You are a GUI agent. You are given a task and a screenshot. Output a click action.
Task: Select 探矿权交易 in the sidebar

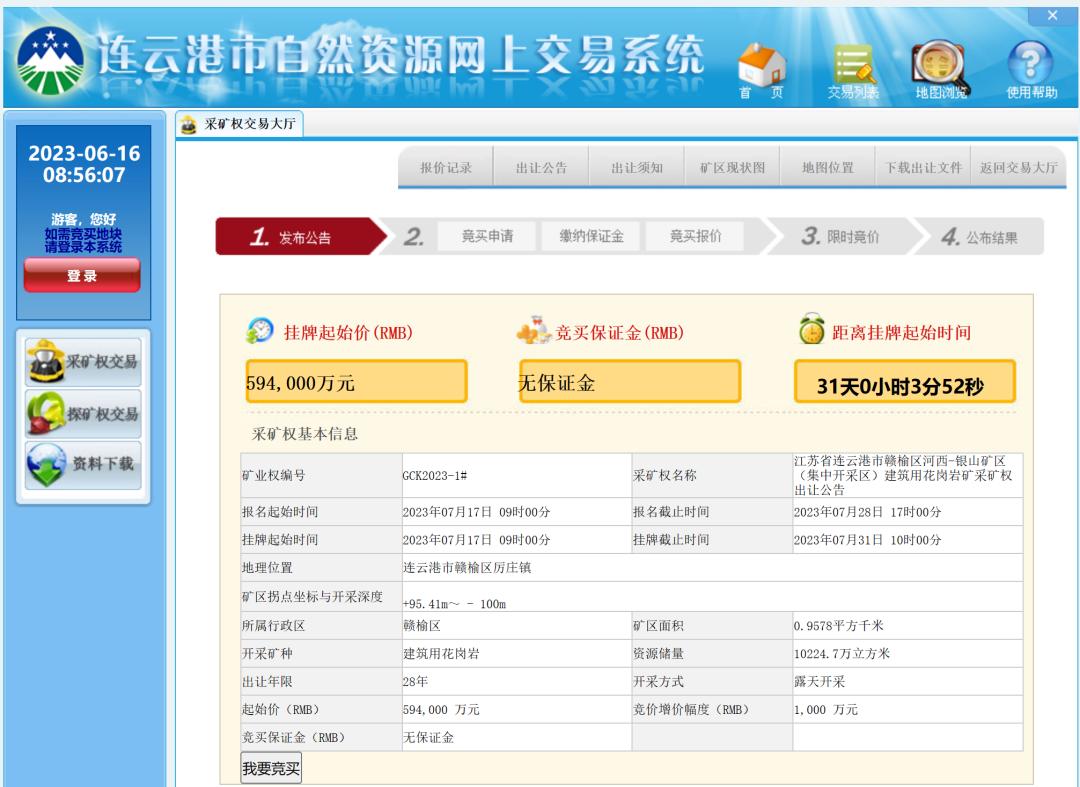click(84, 414)
